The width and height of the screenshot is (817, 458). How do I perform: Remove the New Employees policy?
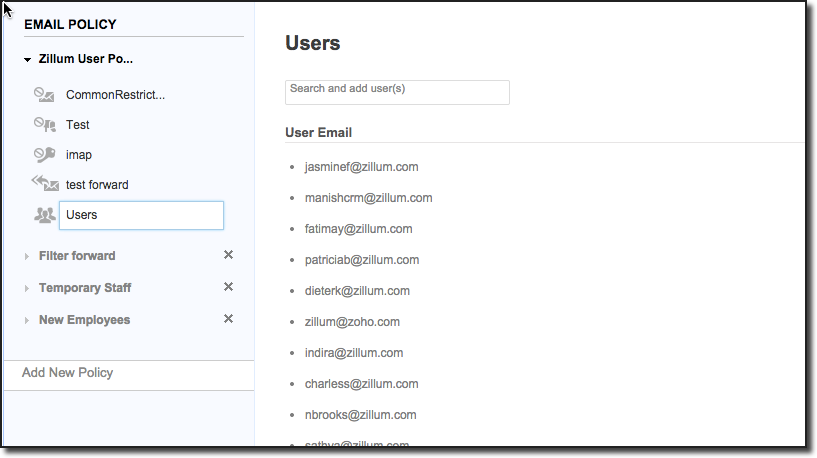pyautogui.click(x=228, y=319)
